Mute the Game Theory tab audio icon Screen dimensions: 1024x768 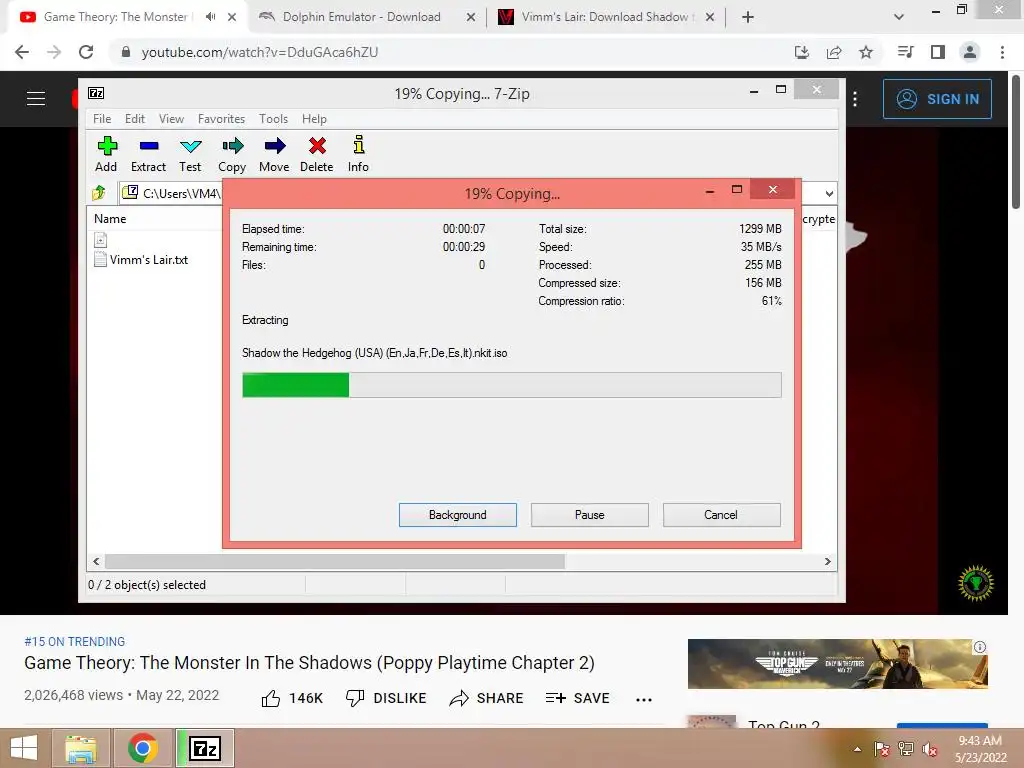click(210, 17)
